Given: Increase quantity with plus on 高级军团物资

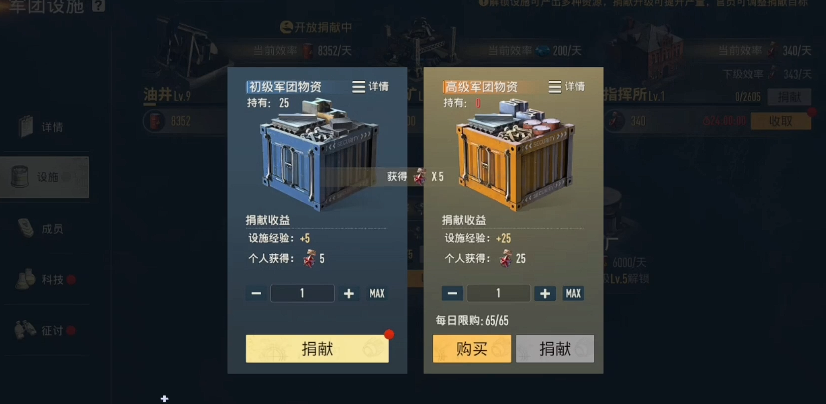Looking at the screenshot, I should click(545, 293).
